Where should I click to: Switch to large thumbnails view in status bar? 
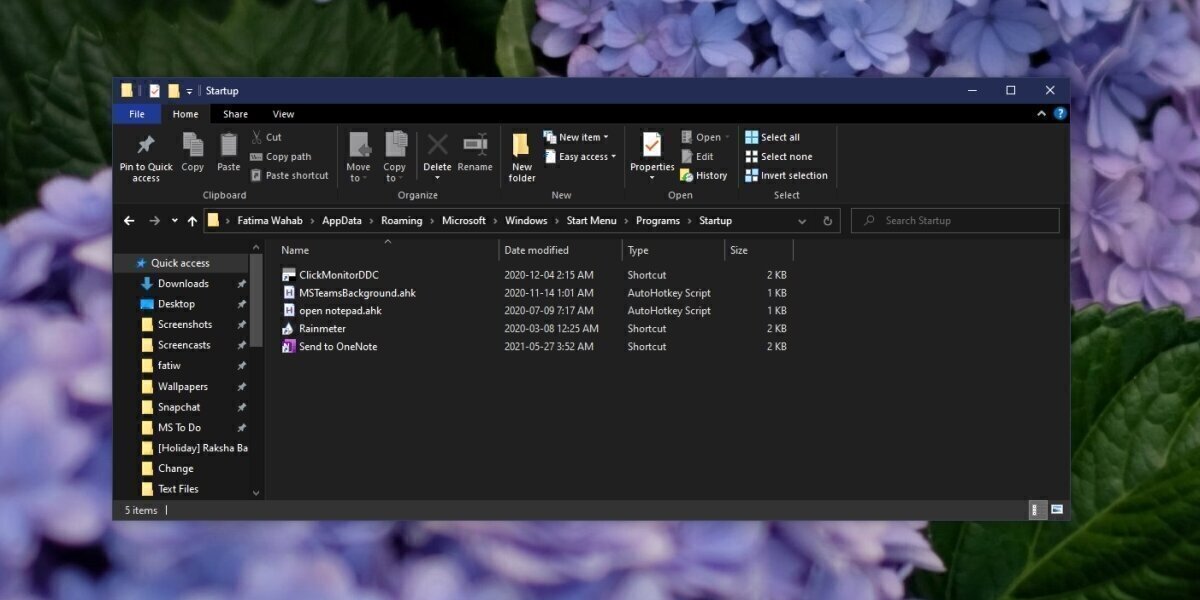[x=1057, y=510]
